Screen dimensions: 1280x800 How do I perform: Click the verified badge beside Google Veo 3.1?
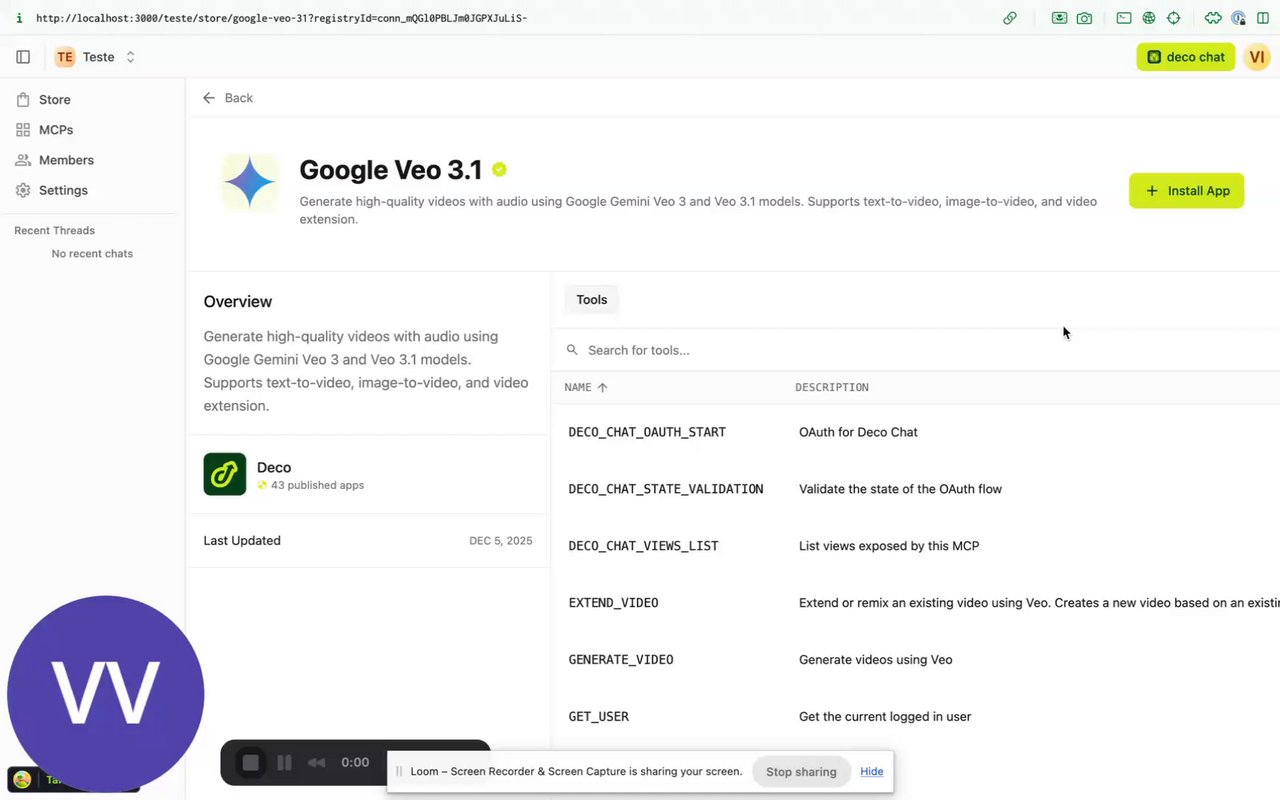499,170
